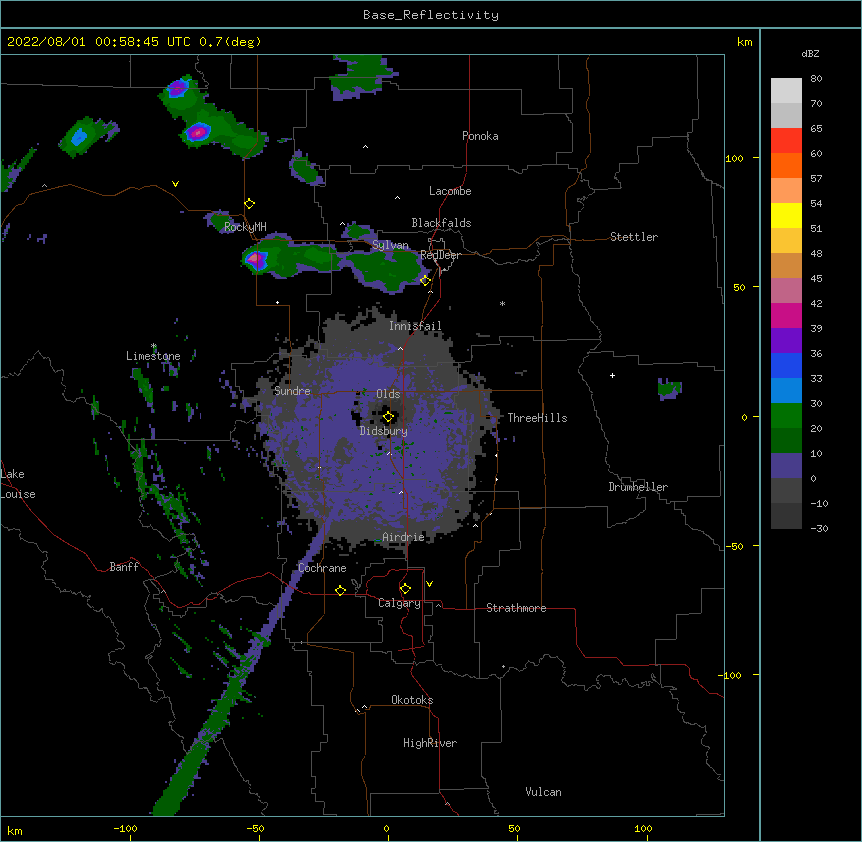The height and width of the screenshot is (842, 862).
Task: Click the yellow diamond marker above the RockyMH label
Action: pyautogui.click(x=250, y=204)
